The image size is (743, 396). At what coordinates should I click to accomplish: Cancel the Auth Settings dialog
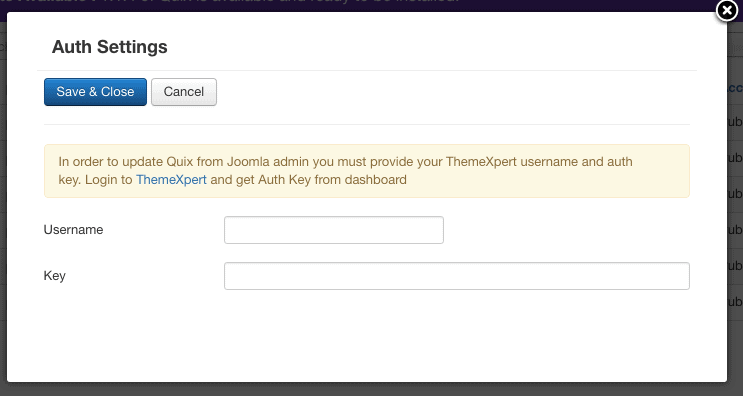click(184, 92)
